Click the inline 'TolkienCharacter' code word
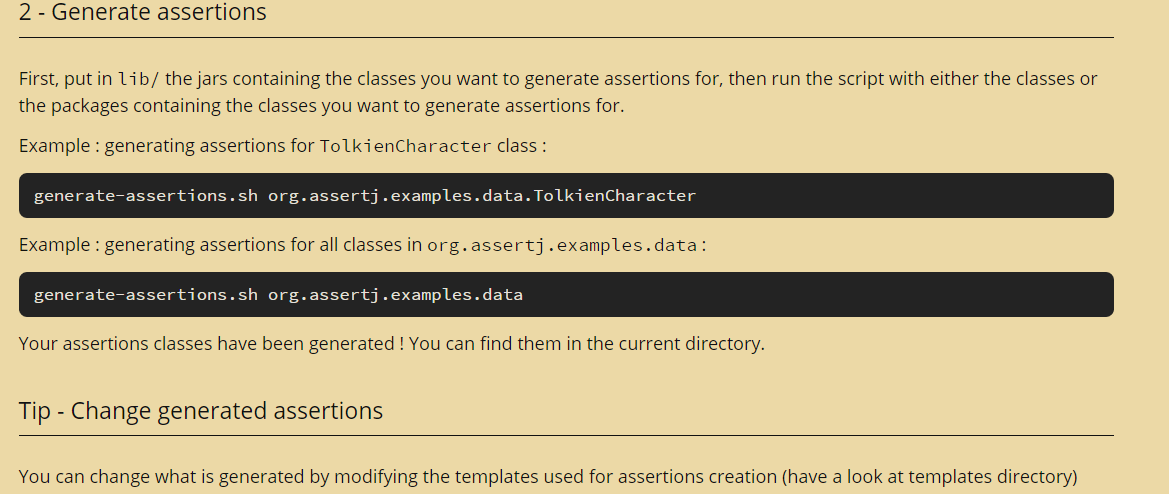This screenshot has height=494, width=1169. [x=406, y=146]
